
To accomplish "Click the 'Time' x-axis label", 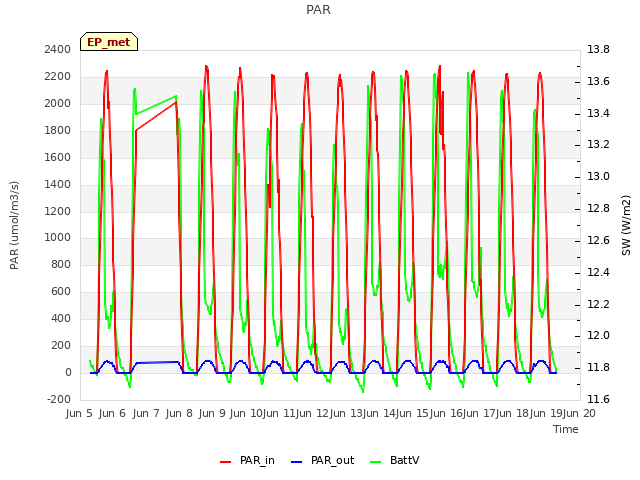I will (566, 429).
